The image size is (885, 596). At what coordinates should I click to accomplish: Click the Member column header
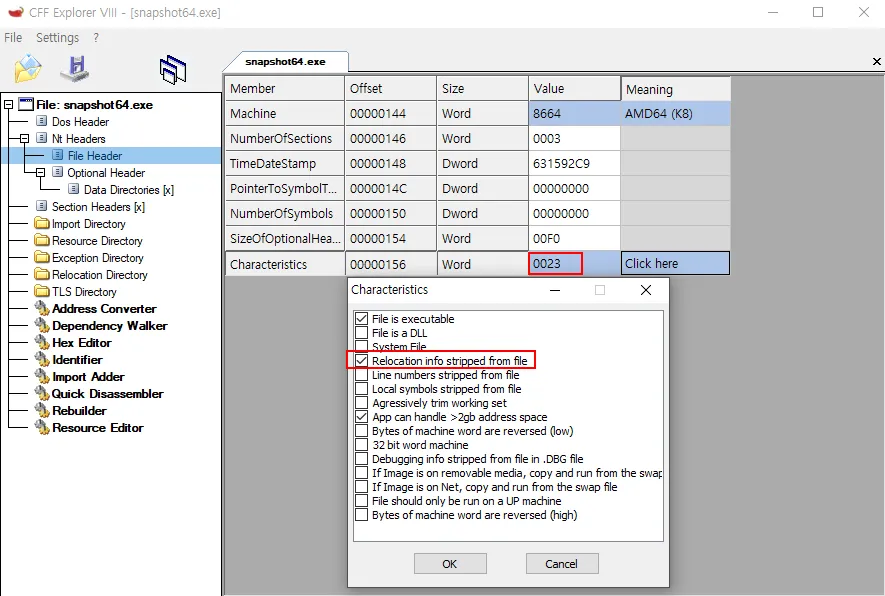click(x=285, y=89)
